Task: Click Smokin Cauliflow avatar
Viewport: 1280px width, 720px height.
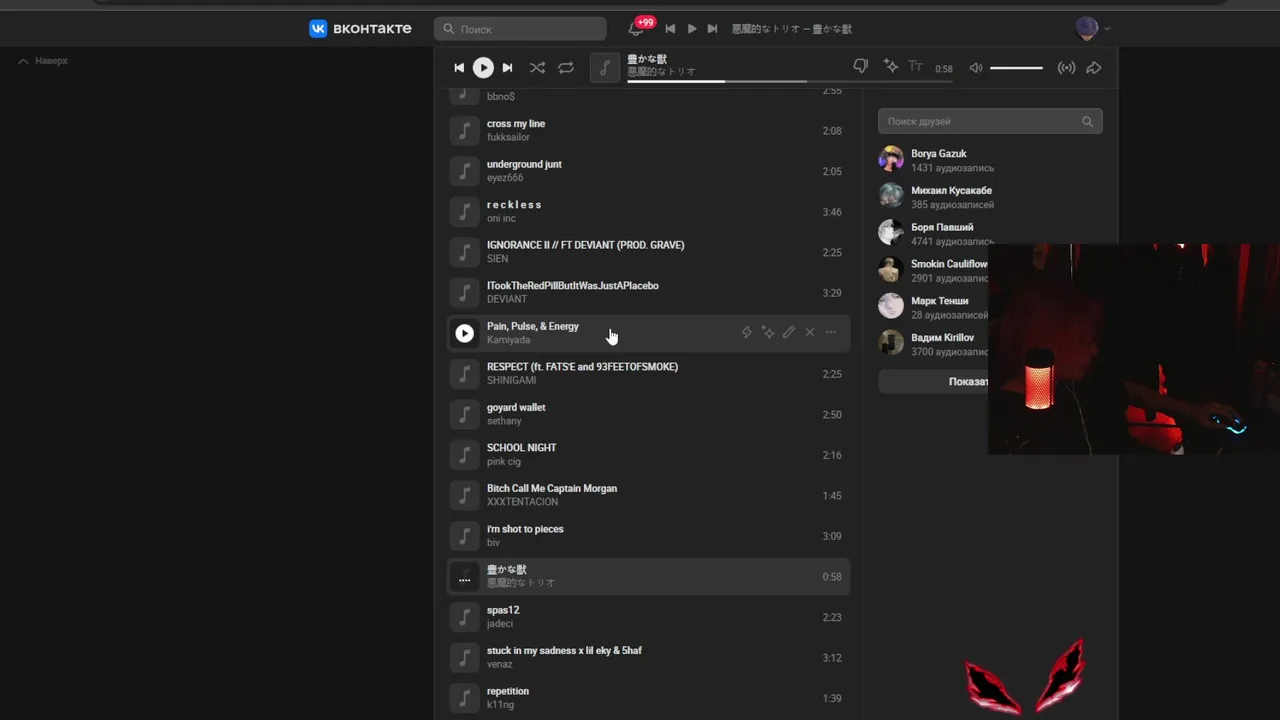Action: click(891, 270)
